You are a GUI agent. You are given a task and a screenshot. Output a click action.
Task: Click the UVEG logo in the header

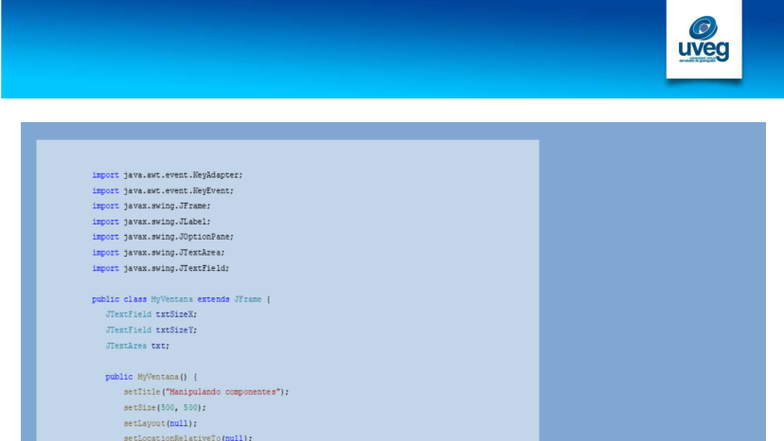[703, 40]
